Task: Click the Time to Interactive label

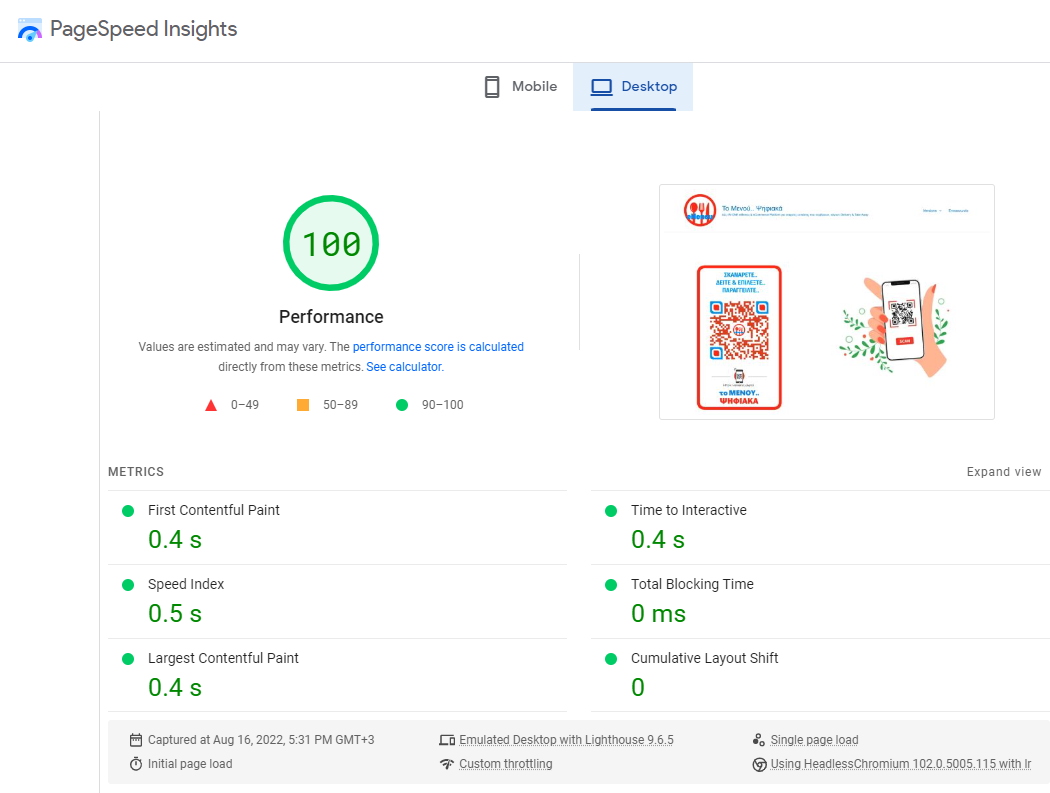Action: (688, 510)
